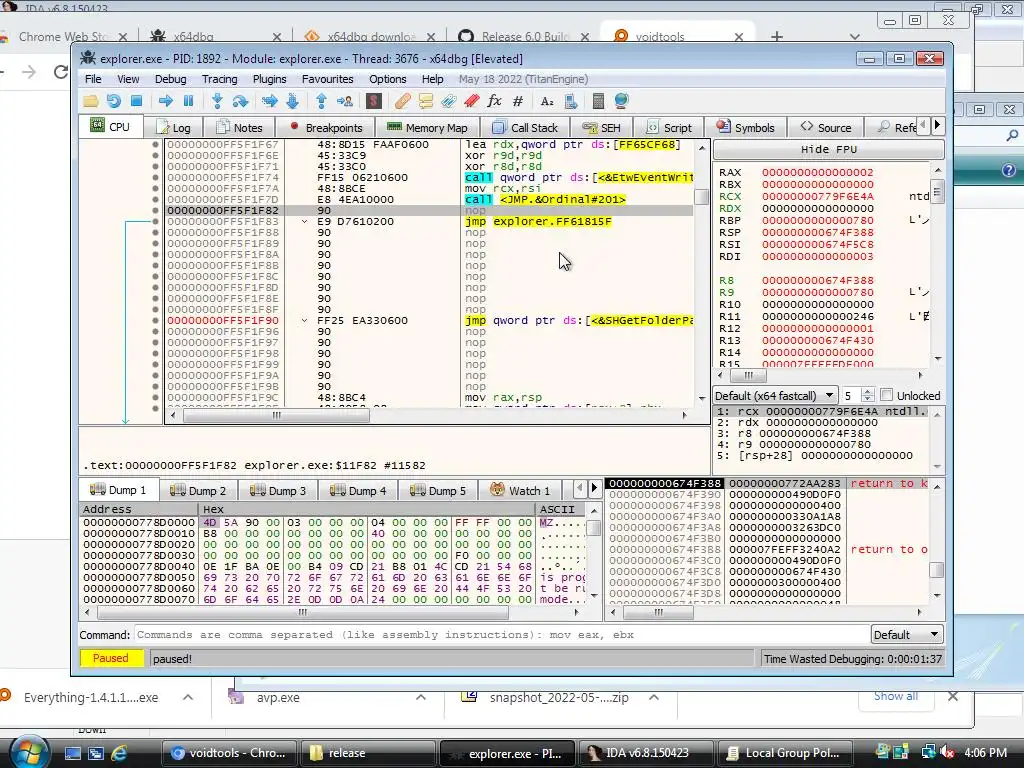Open the Debug menu
This screenshot has height=768, width=1024.
170,79
